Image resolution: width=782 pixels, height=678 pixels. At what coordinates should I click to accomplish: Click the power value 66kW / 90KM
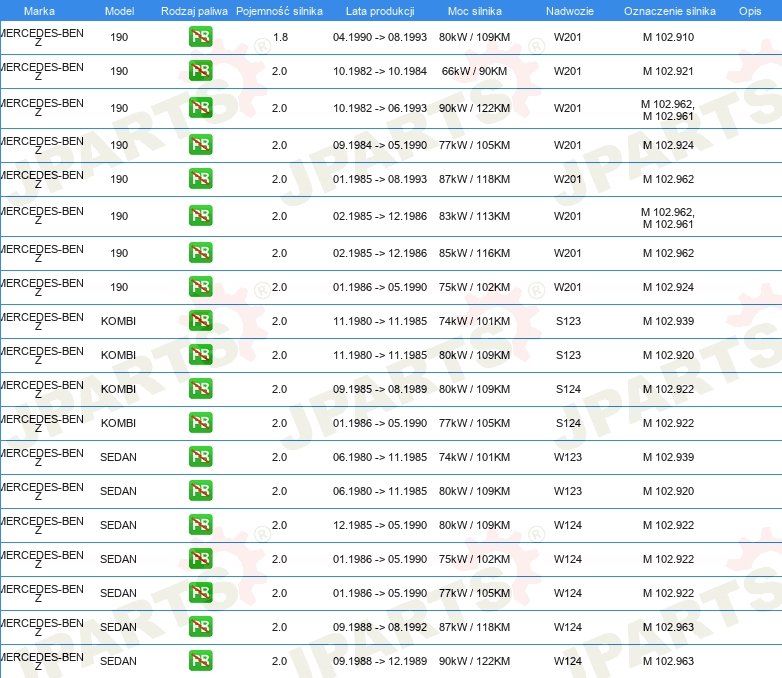(474, 71)
